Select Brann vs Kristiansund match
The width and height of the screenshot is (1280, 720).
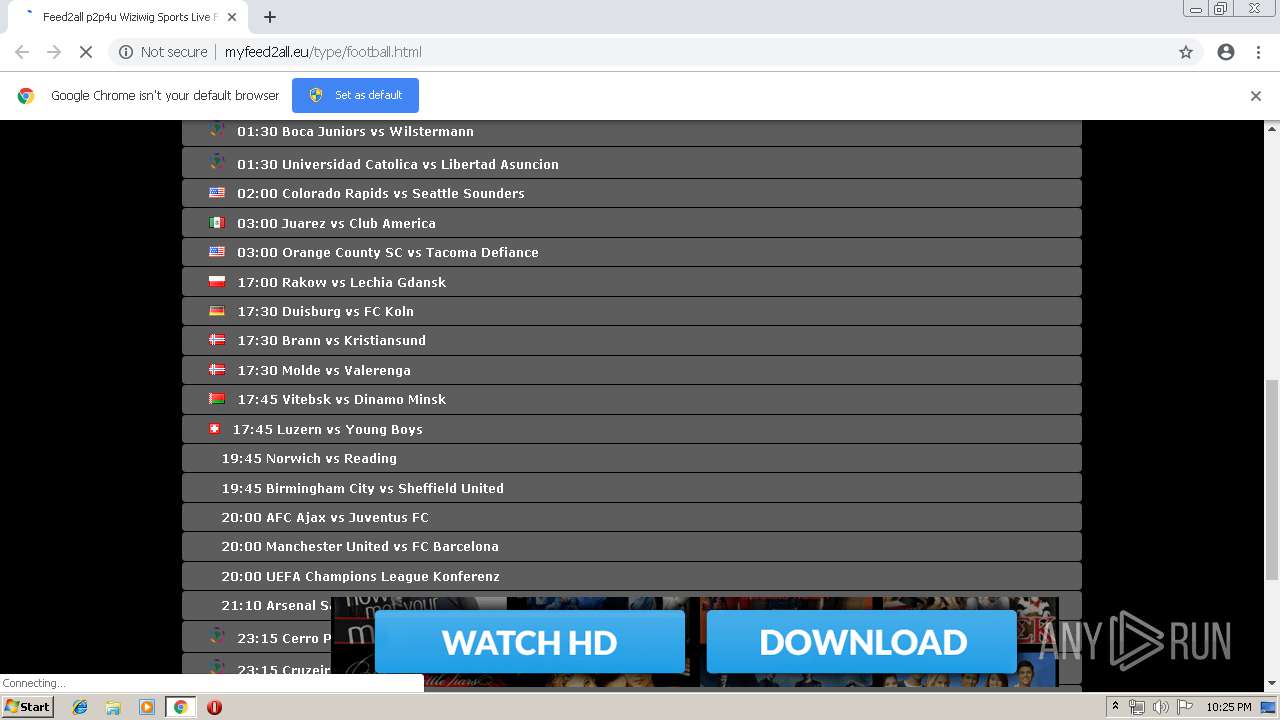pyautogui.click(x=331, y=340)
